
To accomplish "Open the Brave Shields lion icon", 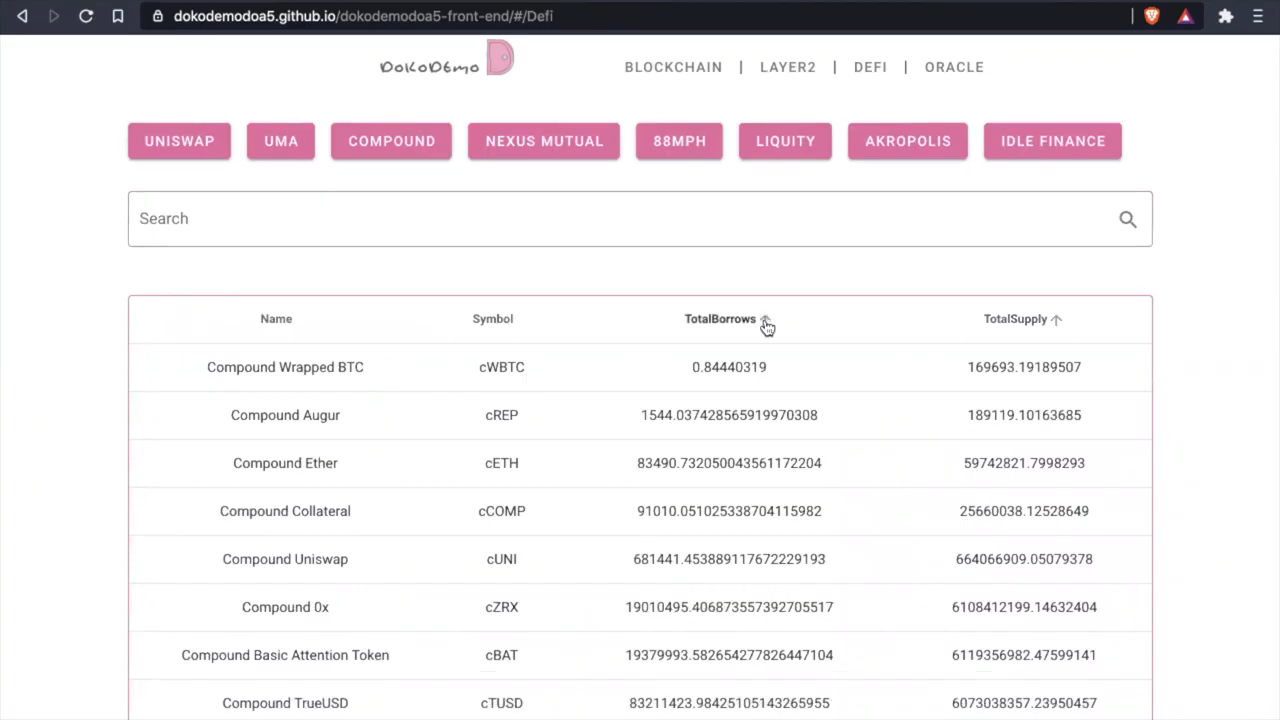I will point(1152,16).
